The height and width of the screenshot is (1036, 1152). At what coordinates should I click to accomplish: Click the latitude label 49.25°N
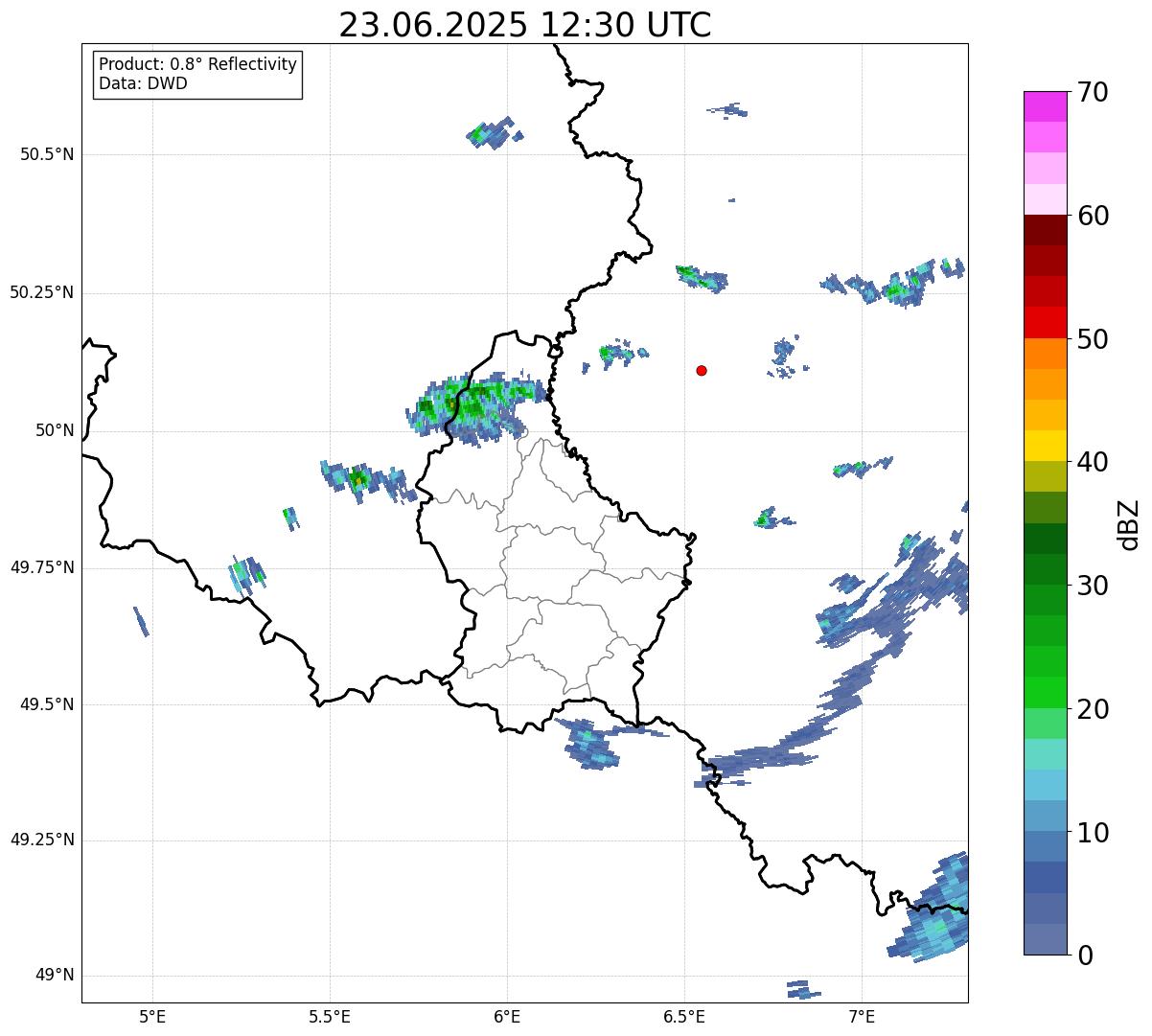click(x=42, y=840)
